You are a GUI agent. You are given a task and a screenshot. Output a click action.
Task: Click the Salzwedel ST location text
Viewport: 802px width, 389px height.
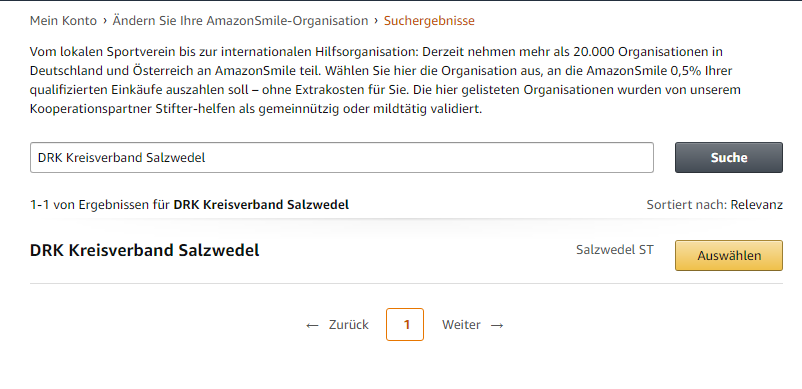[x=615, y=250]
